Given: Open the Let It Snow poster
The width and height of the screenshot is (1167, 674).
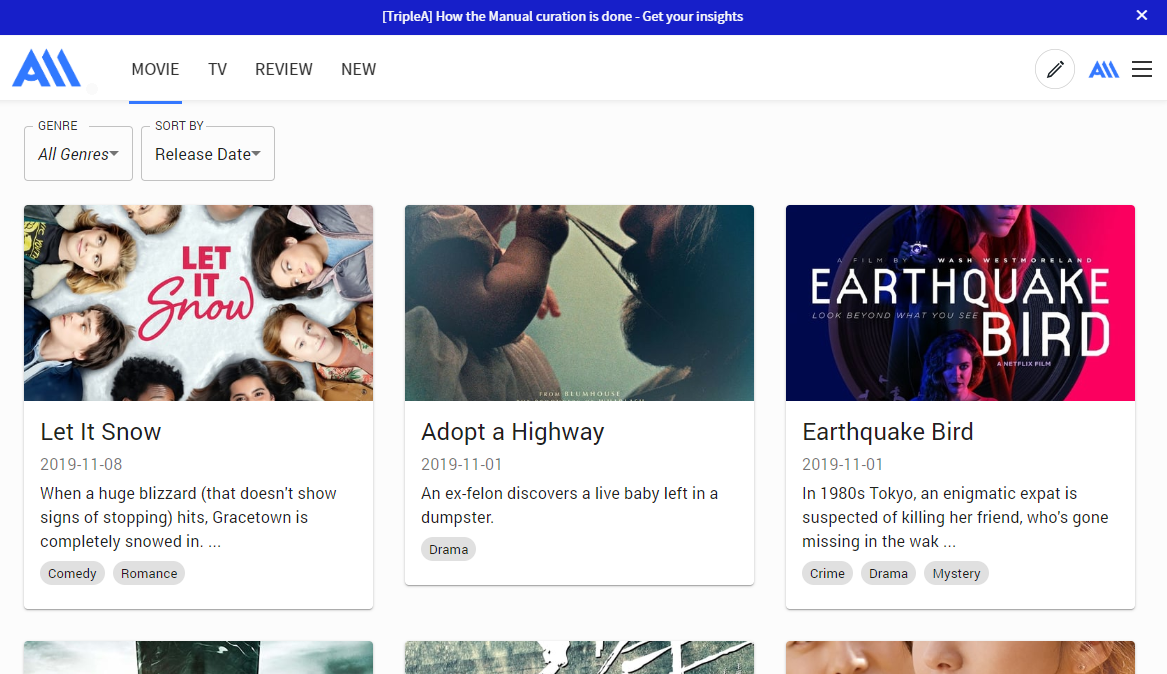Looking at the screenshot, I should (x=198, y=303).
